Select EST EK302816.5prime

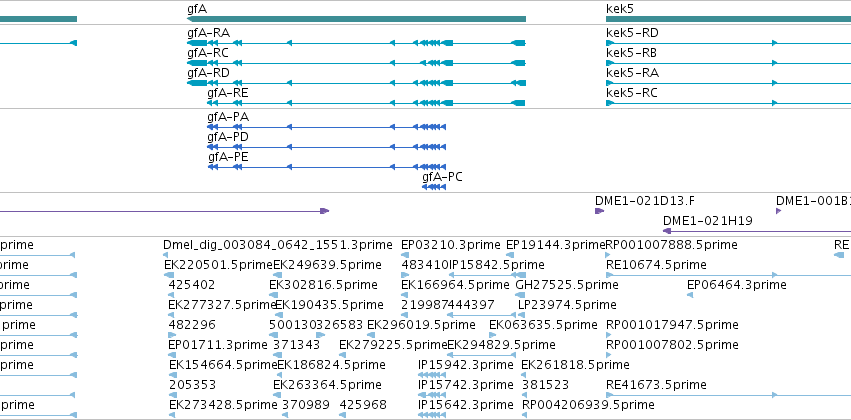[x=323, y=285]
